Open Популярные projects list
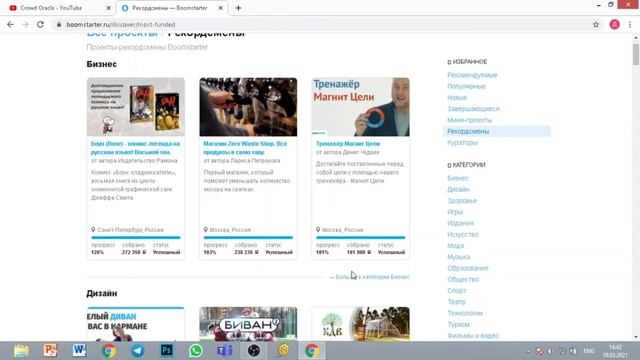640x360 pixels. click(466, 86)
